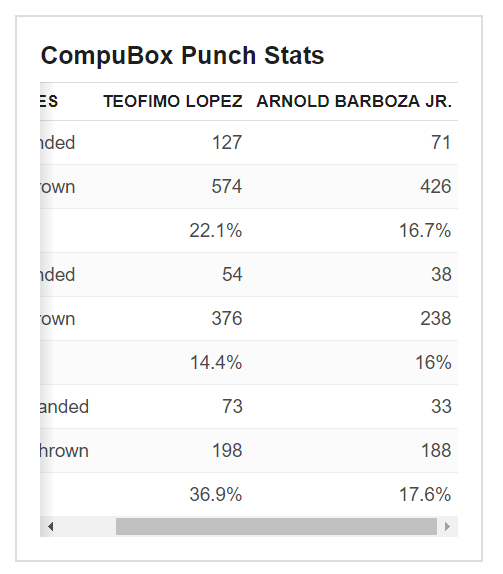Select the 198 thrown value for Lopez
Image resolution: width=503 pixels, height=574 pixels.
(x=227, y=450)
